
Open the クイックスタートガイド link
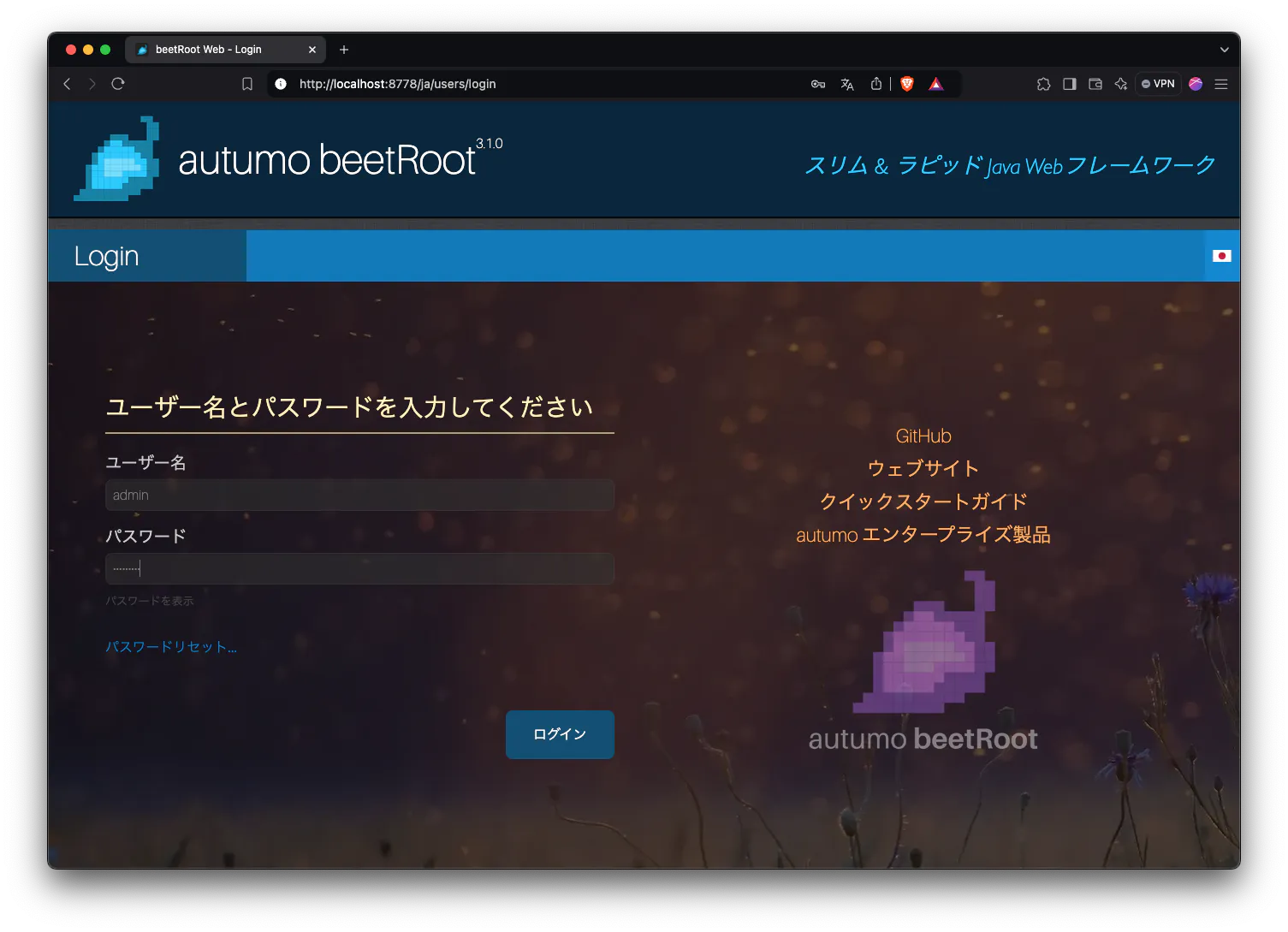(923, 502)
